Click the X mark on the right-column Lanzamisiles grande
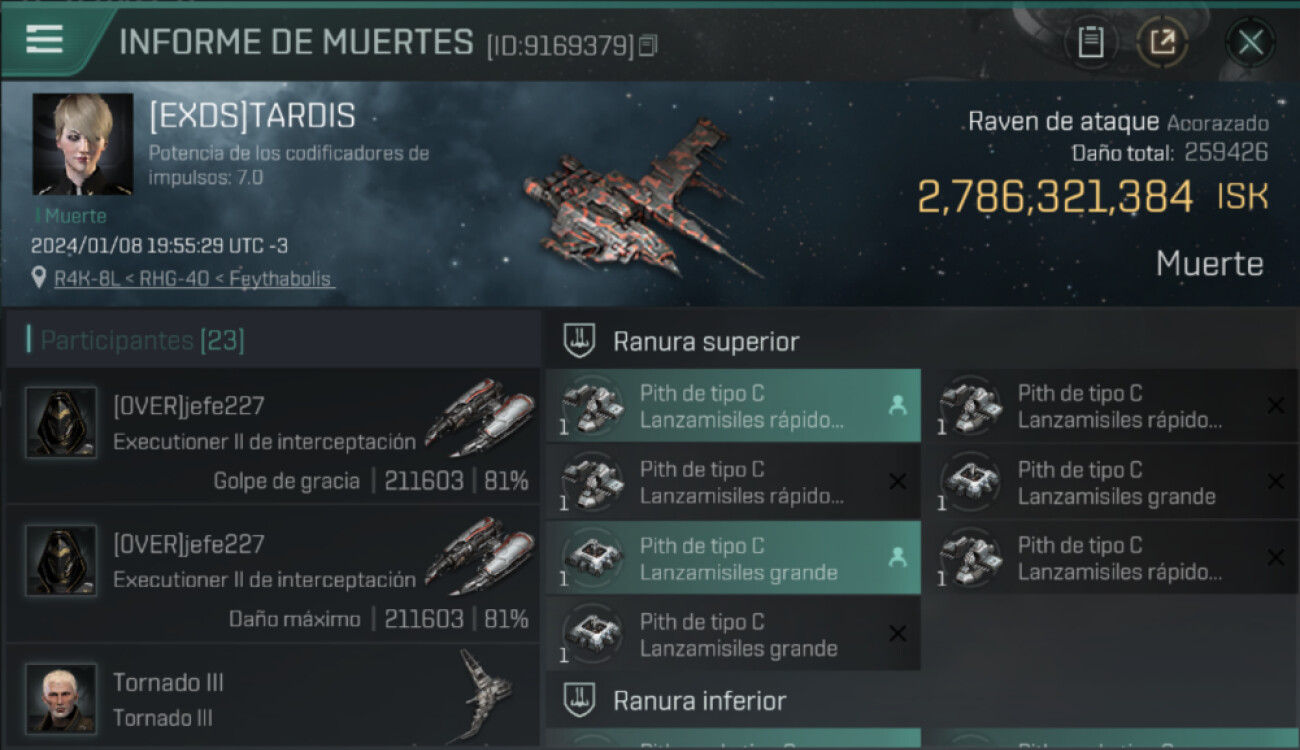1300x750 pixels. tap(1275, 482)
